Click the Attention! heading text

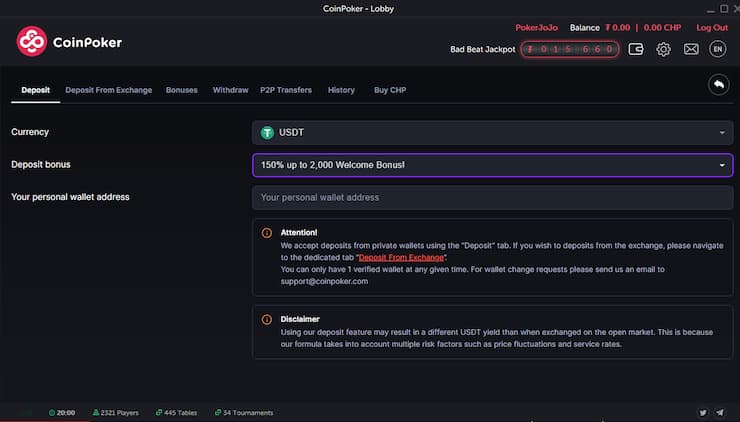[299, 232]
